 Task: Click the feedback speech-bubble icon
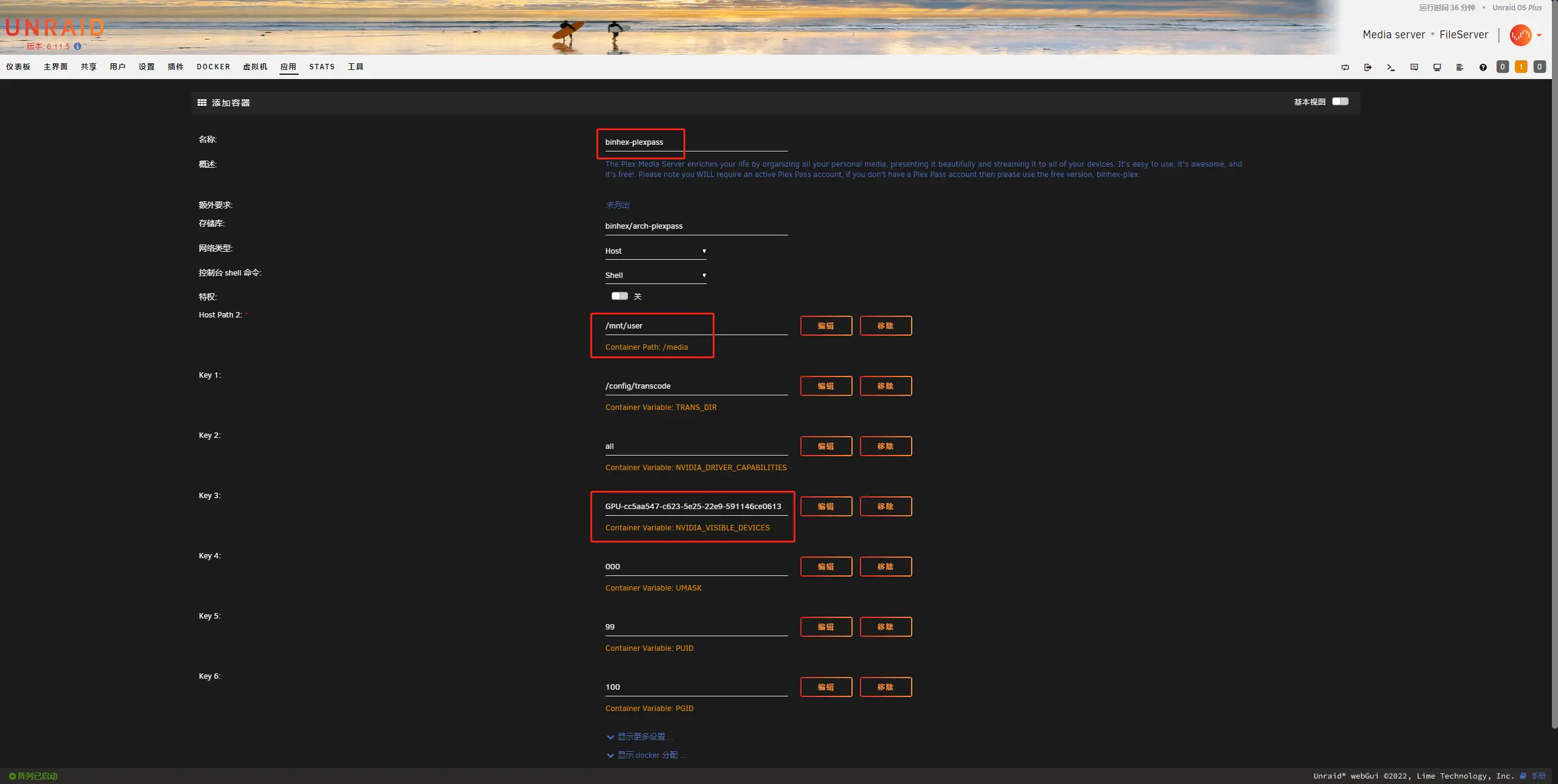click(1414, 67)
